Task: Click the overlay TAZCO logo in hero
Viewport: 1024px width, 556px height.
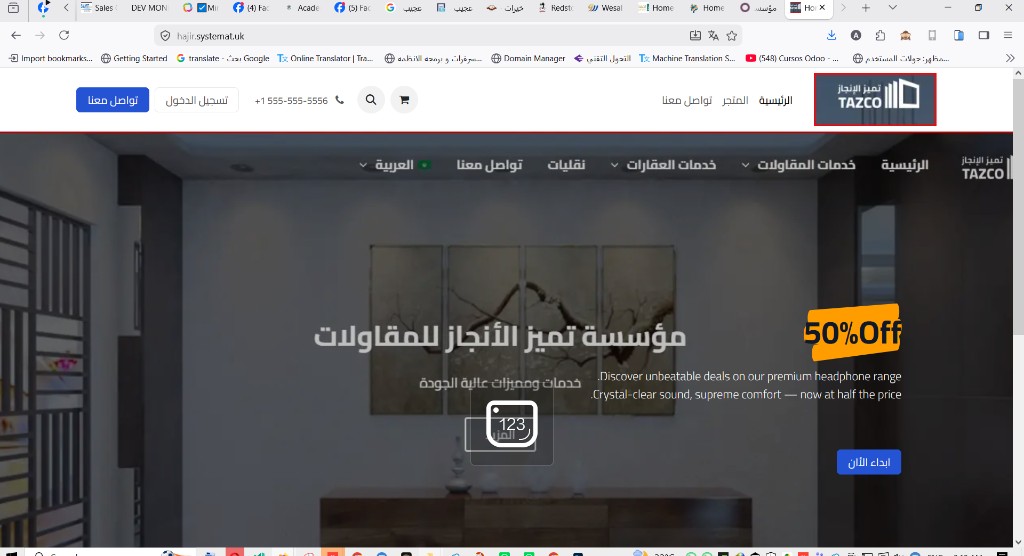Action: (986, 167)
